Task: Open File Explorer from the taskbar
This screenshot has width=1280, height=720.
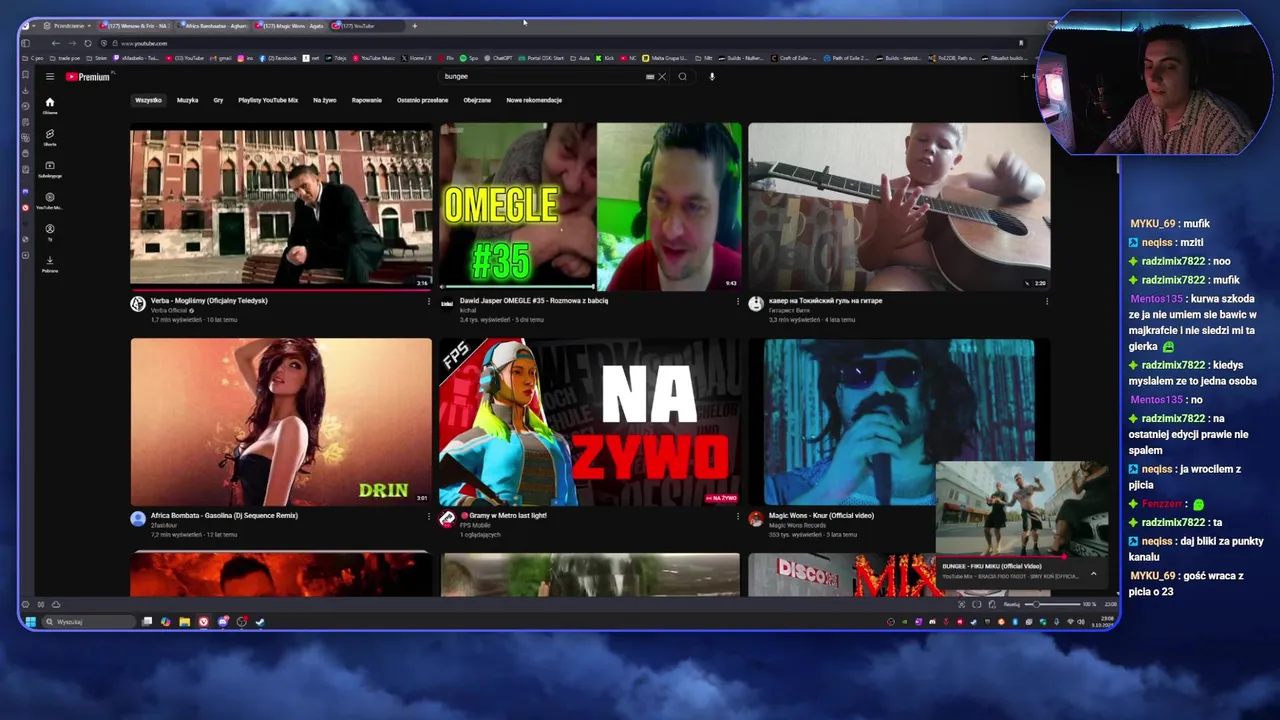Action: point(184,622)
